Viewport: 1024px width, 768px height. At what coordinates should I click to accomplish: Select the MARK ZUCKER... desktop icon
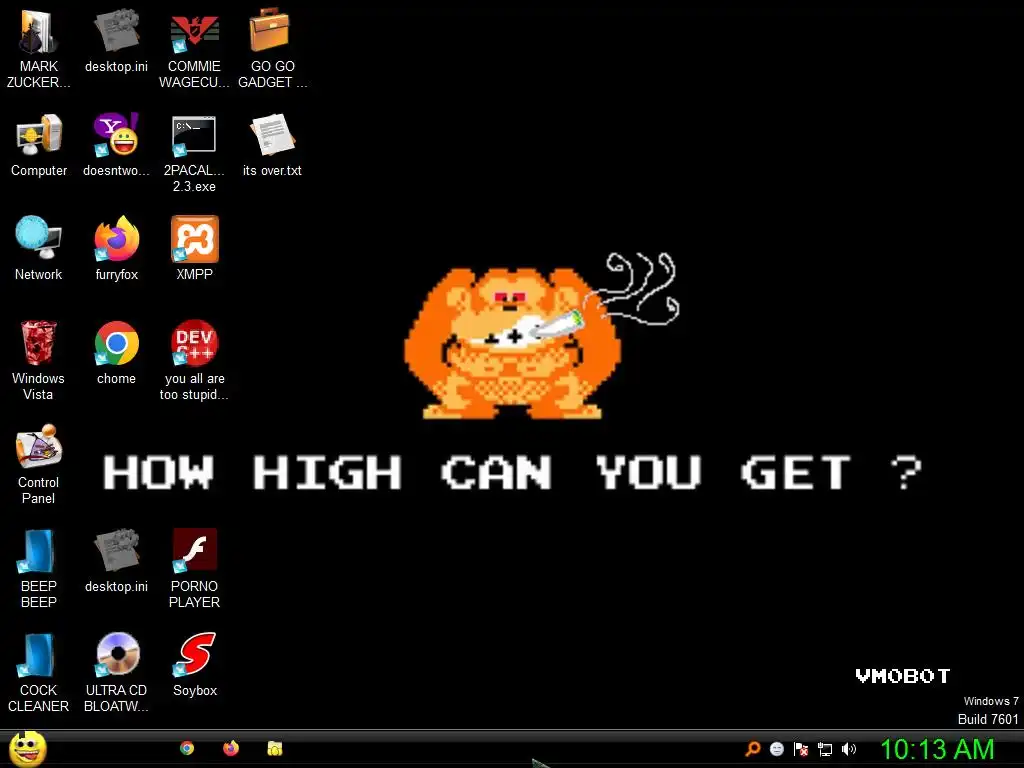tap(39, 49)
